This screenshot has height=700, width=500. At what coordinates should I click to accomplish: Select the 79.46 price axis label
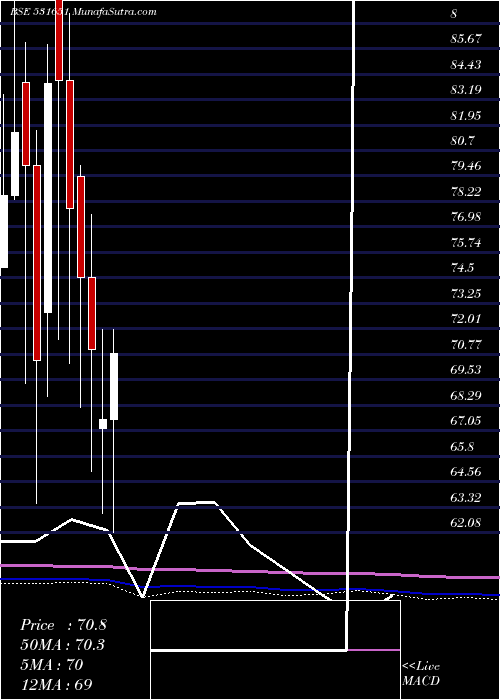click(466, 166)
